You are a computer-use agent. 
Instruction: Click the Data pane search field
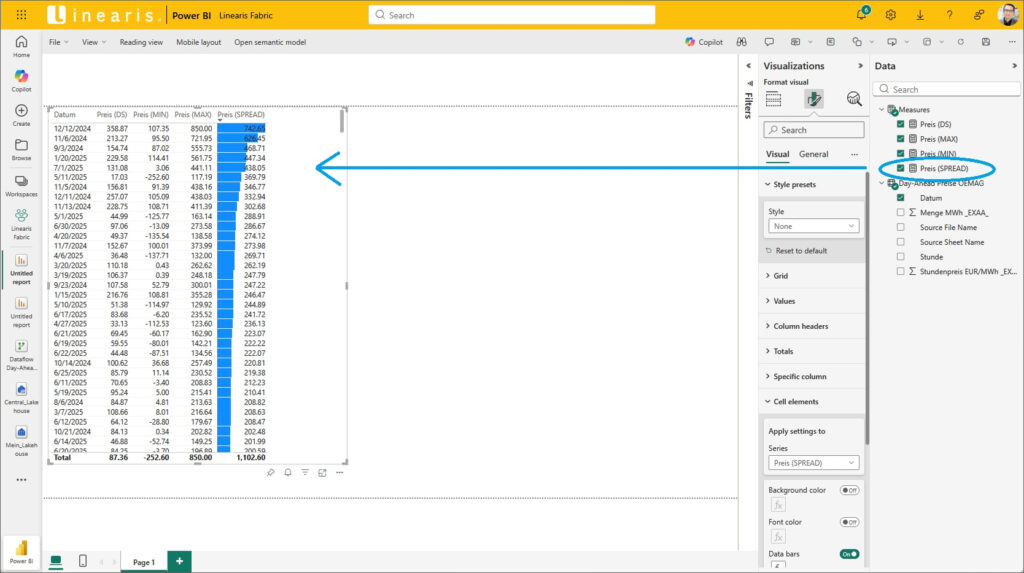click(x=950, y=89)
